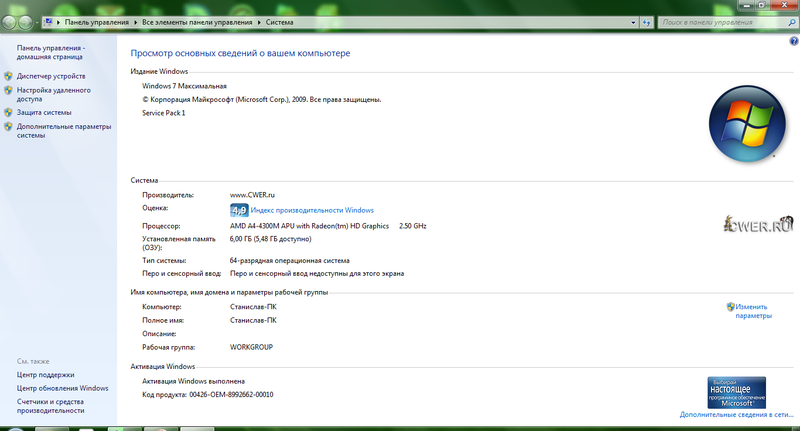Image resolution: width=800 pixels, height=431 pixels.
Task: Click the refresh button beside address bar
Action: pyautogui.click(x=647, y=21)
